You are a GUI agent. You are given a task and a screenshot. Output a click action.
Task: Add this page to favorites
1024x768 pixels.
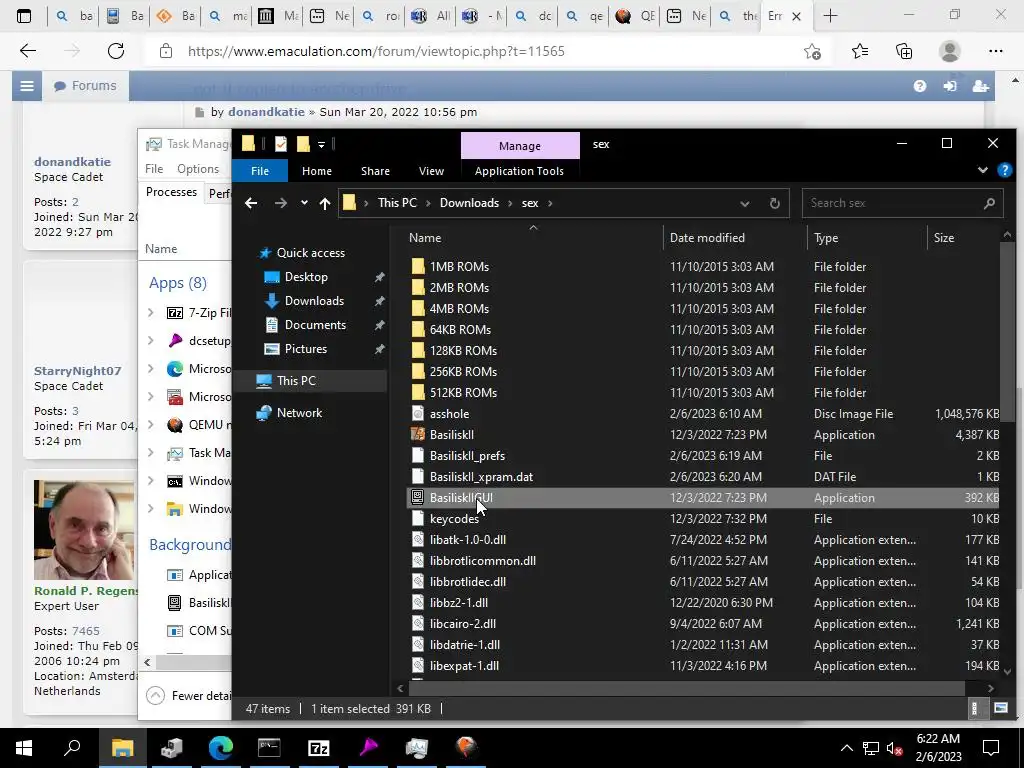click(x=812, y=51)
